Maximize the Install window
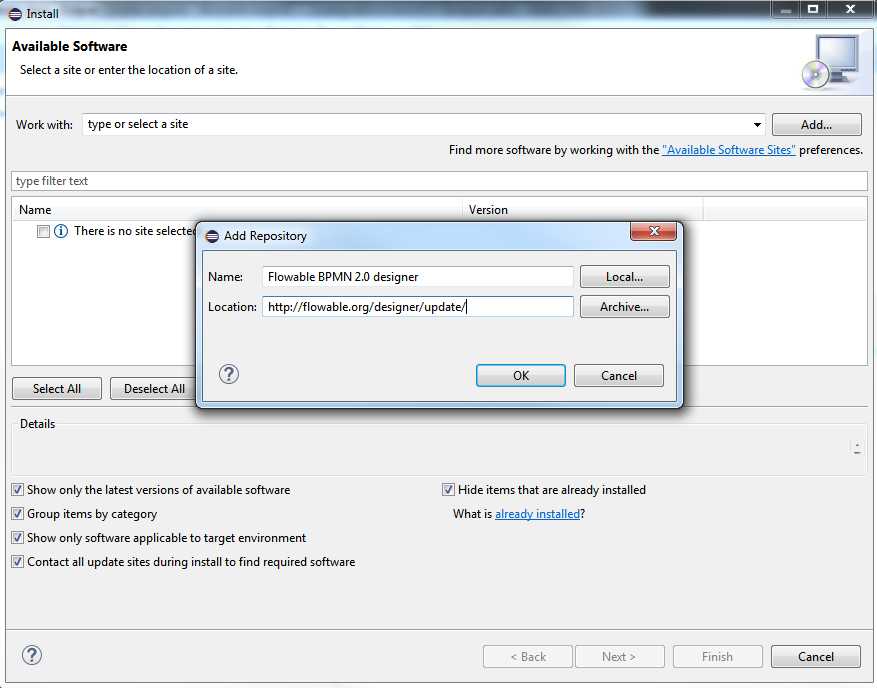Image resolution: width=877 pixels, height=688 pixels. [813, 10]
